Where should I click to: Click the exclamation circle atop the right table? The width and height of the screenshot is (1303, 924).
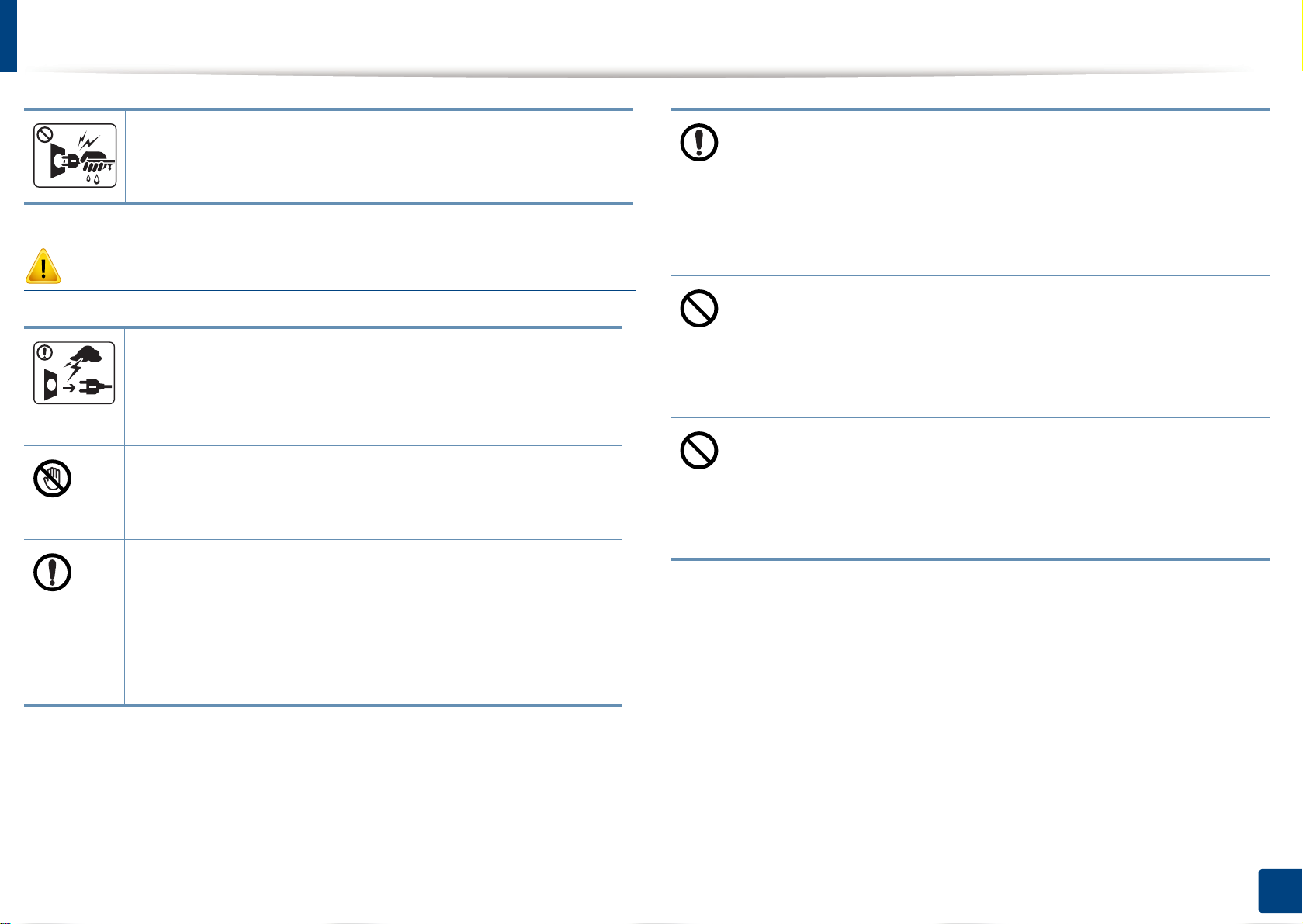[698, 143]
